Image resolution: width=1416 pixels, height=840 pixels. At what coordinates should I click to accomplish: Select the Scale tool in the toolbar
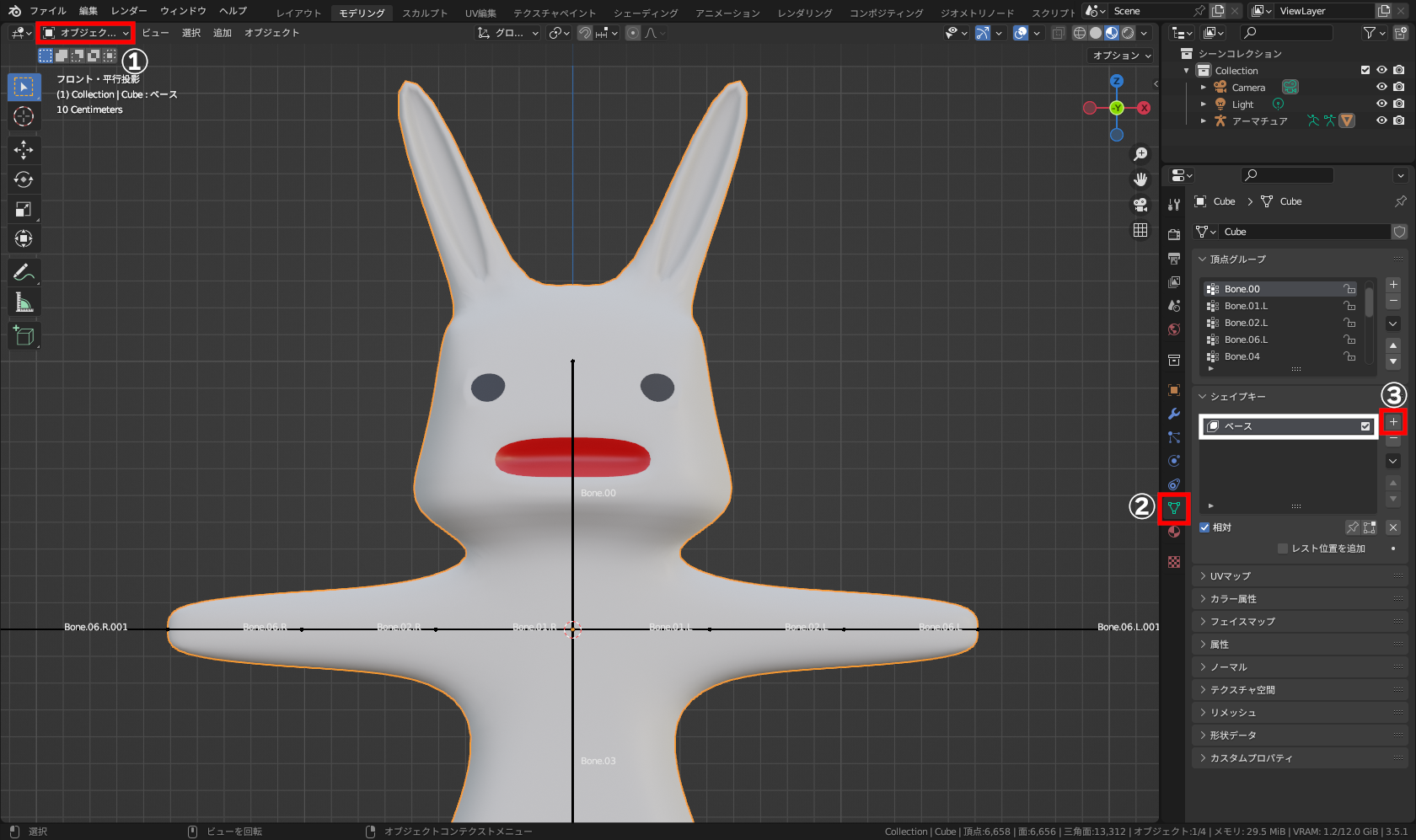point(24,209)
